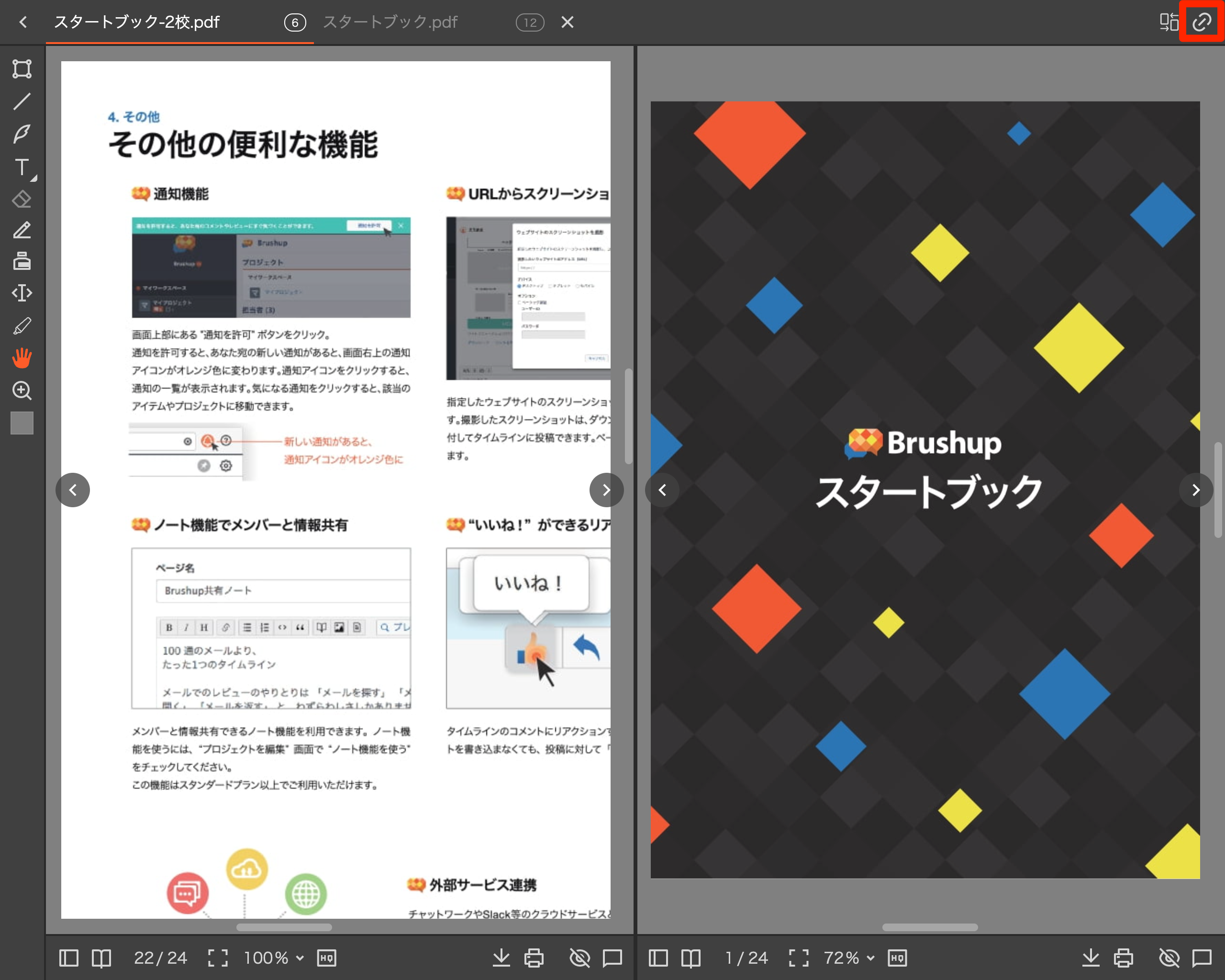Click right viewer horizontal scrollbar
The image size is (1225, 980).
930,927
